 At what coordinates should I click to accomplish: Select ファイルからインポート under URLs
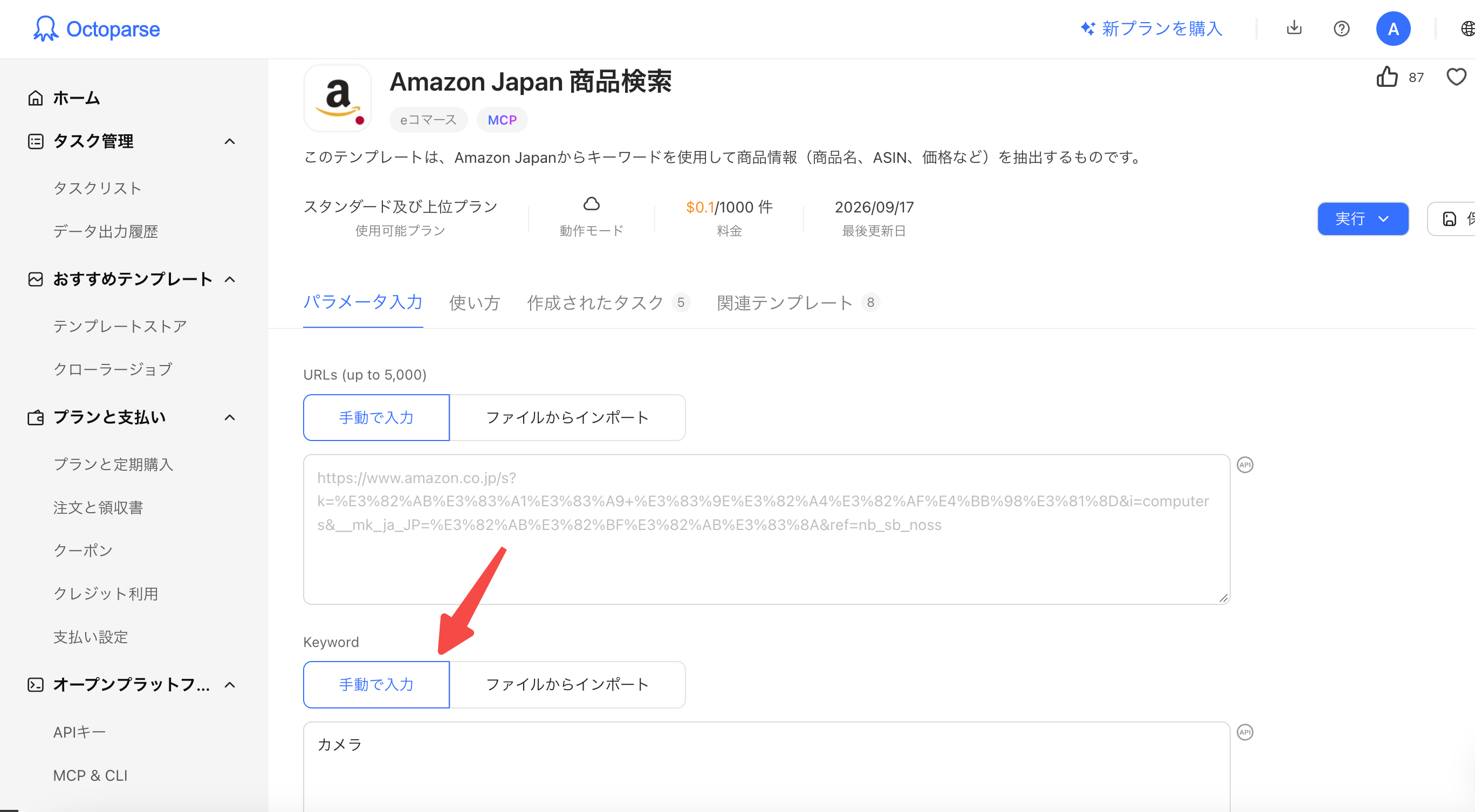click(x=567, y=417)
